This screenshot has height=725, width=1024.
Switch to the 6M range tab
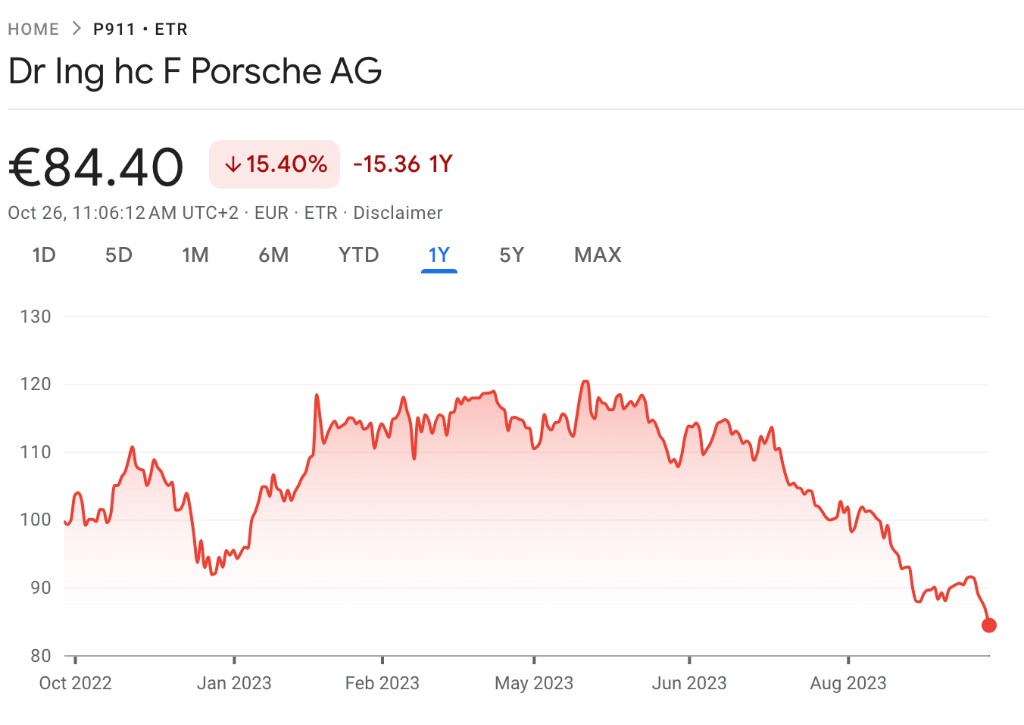coord(274,255)
